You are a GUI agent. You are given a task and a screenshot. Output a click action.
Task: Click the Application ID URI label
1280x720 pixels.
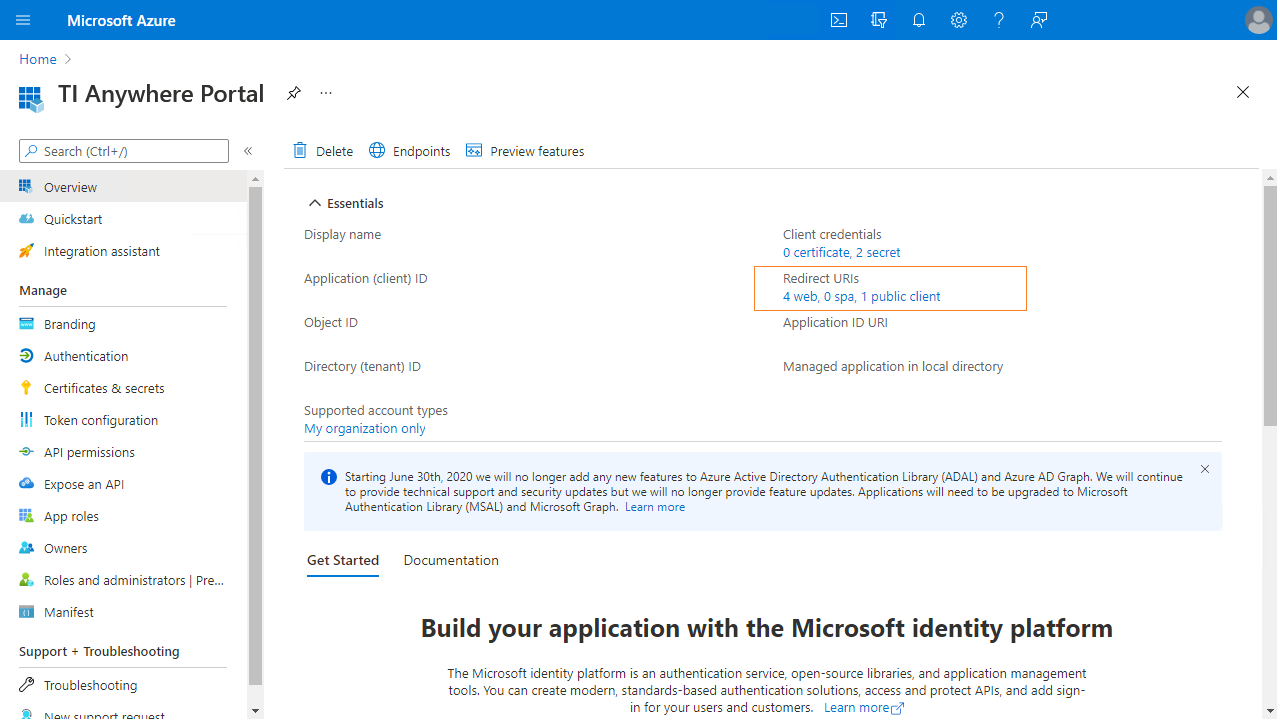coord(835,322)
